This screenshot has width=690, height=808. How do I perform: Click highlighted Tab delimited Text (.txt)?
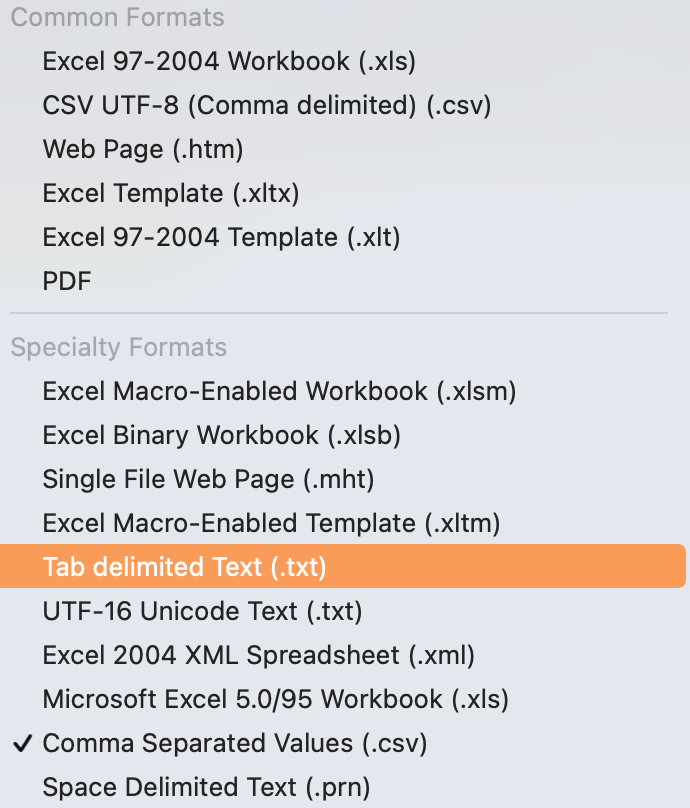point(185,567)
